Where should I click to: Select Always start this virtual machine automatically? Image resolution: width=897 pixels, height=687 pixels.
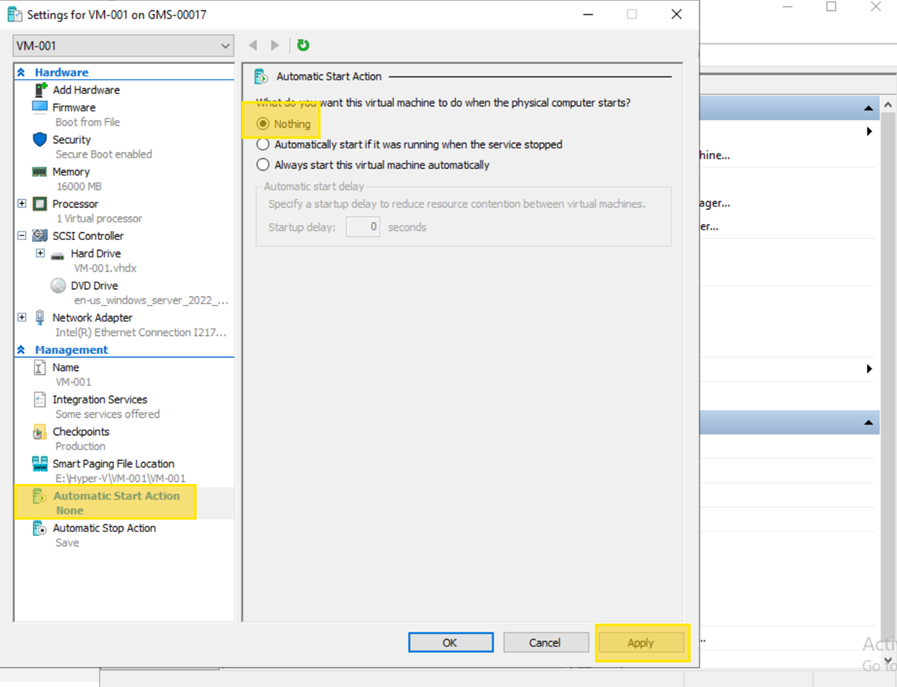pos(263,165)
